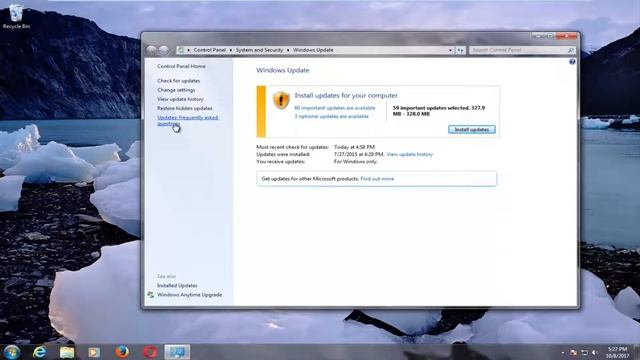Click Check for updates
This screenshot has height=360, width=640.
[178, 81]
